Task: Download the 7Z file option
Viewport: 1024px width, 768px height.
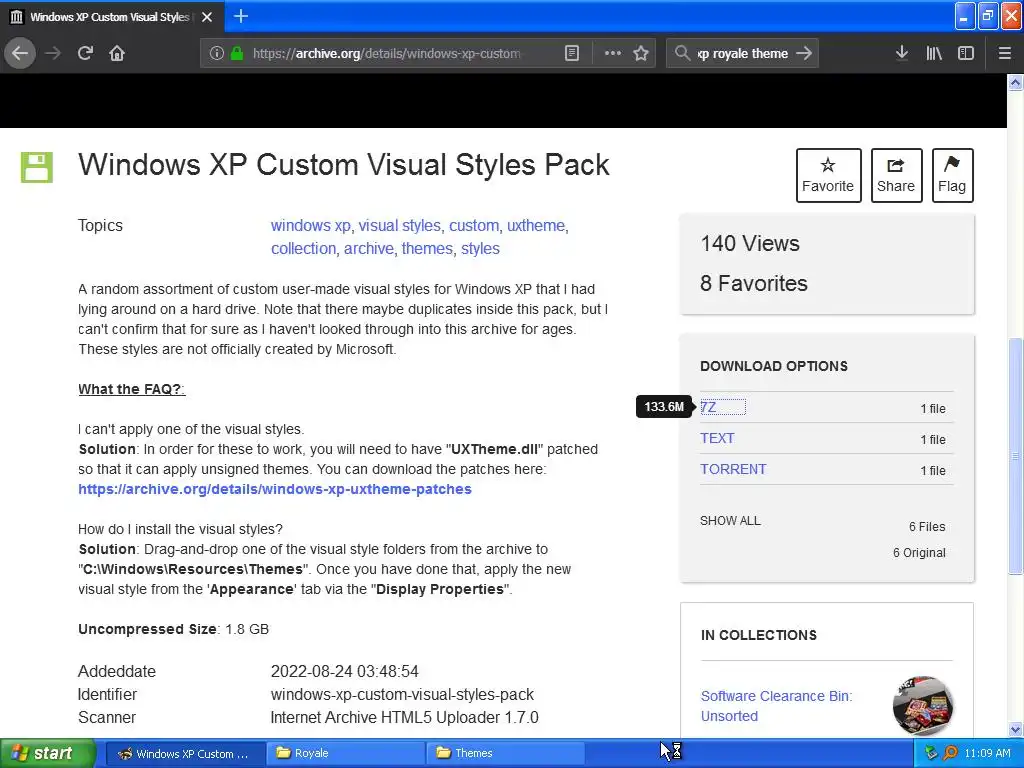Action: (709, 408)
